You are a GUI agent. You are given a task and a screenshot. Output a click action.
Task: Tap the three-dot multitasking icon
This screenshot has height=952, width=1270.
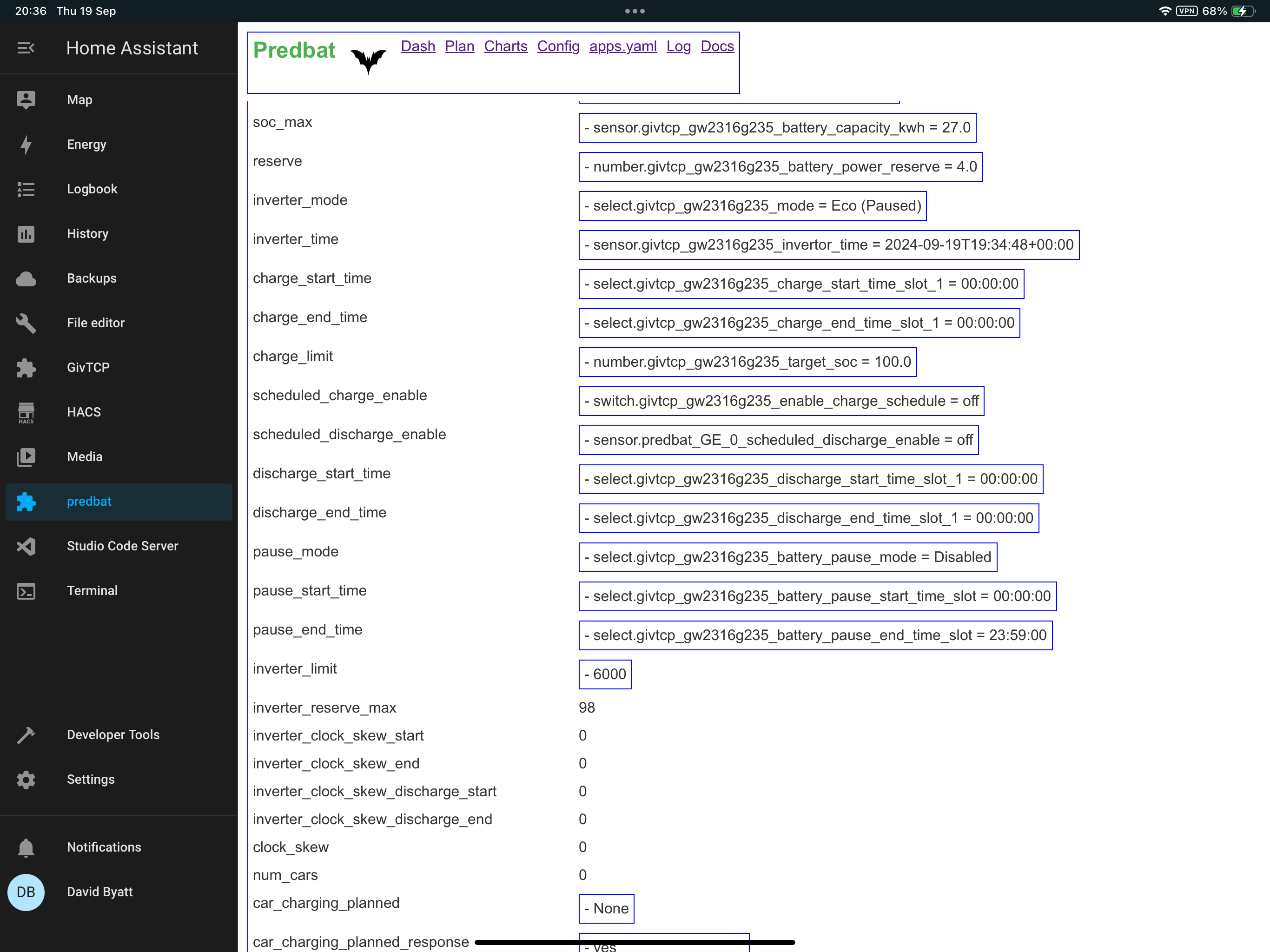(635, 11)
